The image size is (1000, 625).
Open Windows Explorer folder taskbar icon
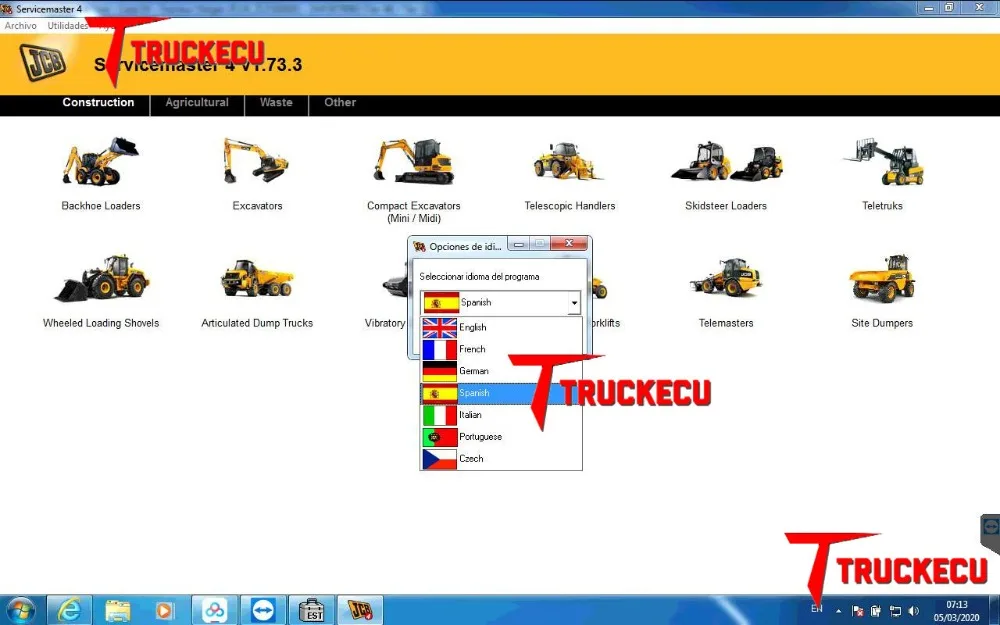click(x=117, y=611)
